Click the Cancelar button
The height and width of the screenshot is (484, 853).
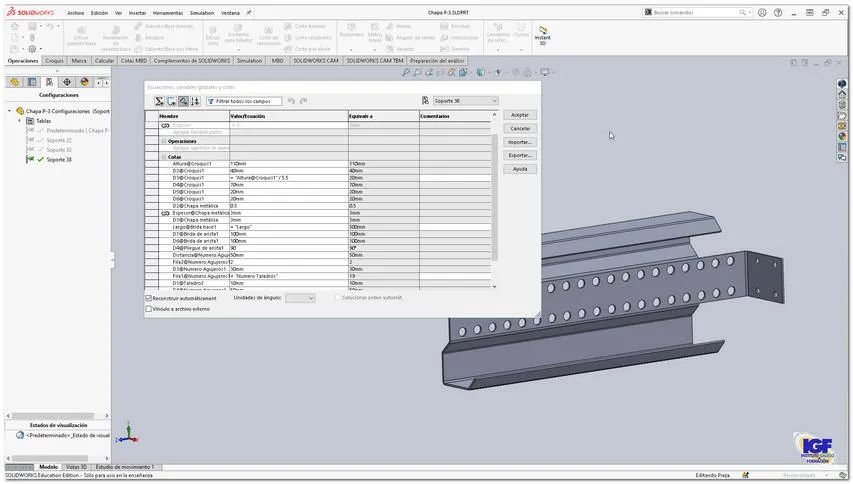coord(520,129)
